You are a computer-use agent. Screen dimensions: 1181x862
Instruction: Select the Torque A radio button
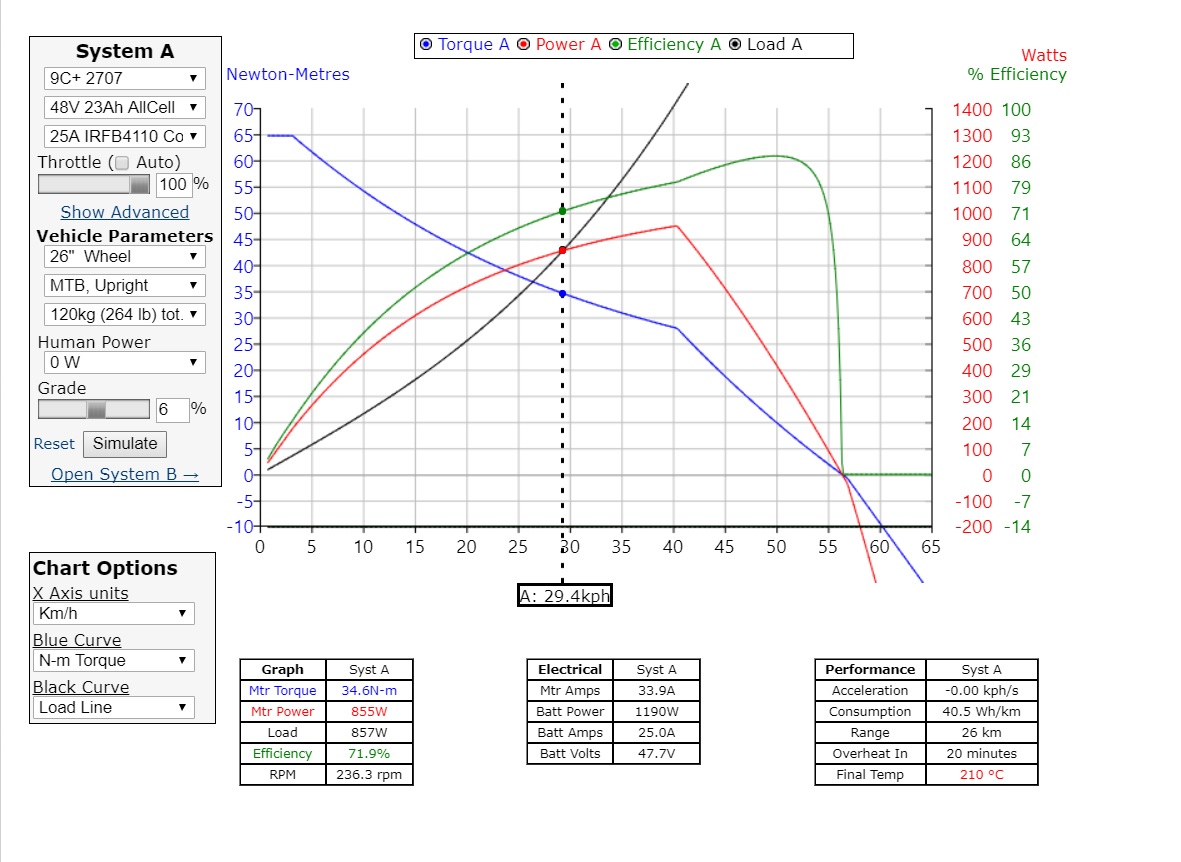pyautogui.click(x=426, y=45)
